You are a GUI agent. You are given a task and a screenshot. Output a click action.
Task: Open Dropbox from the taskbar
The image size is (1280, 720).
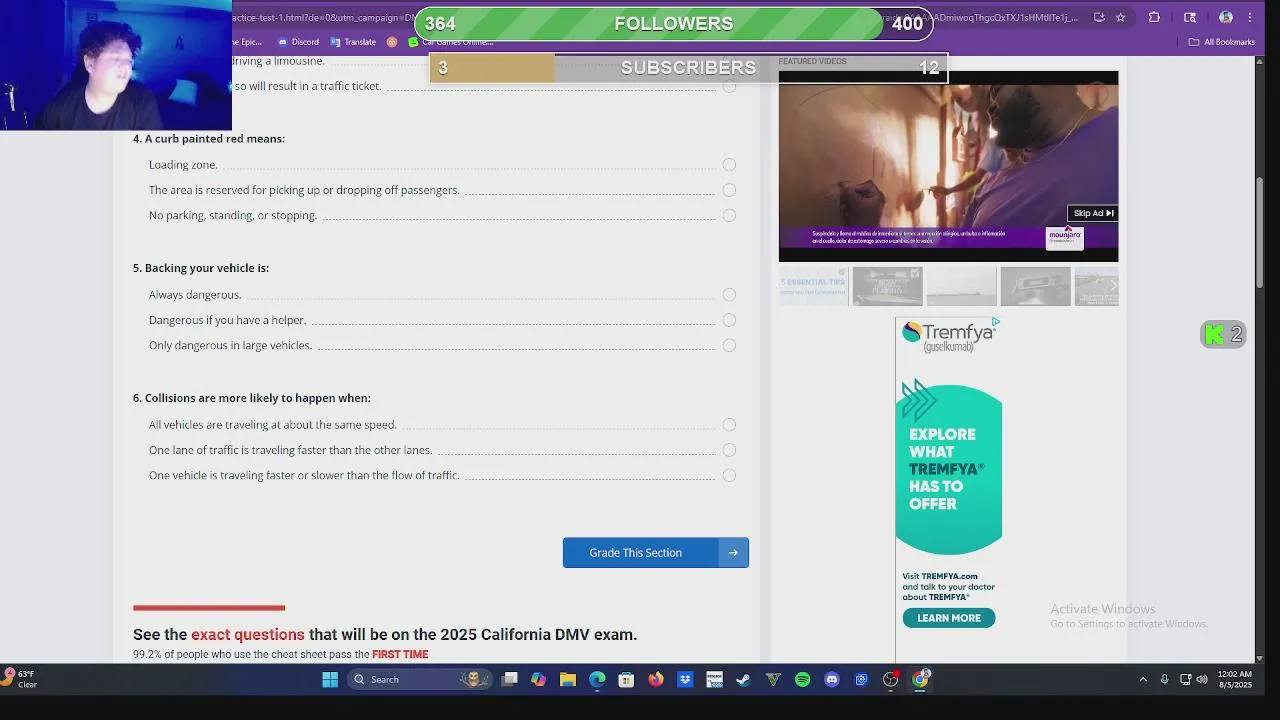coord(685,680)
